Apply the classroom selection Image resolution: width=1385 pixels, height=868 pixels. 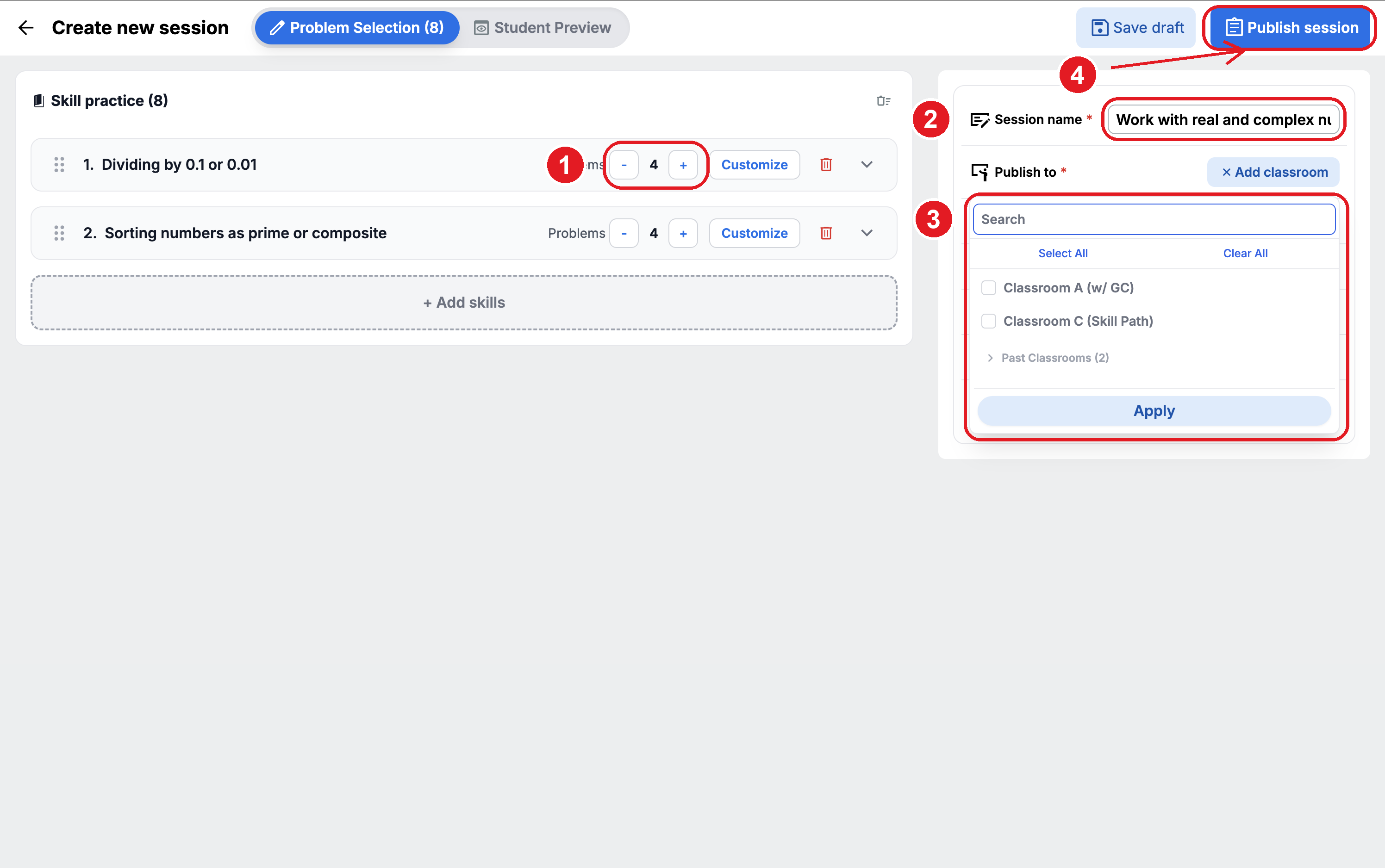(1154, 411)
